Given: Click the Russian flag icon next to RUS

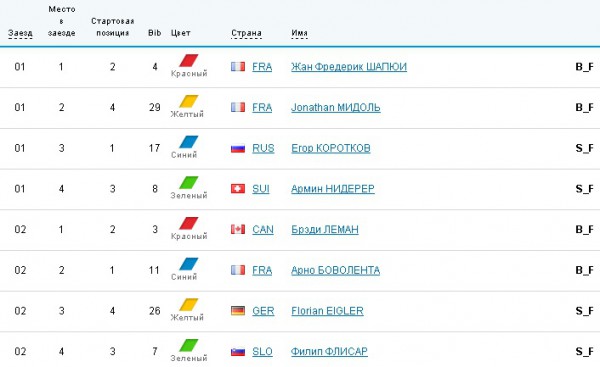Looking at the screenshot, I should tap(238, 148).
